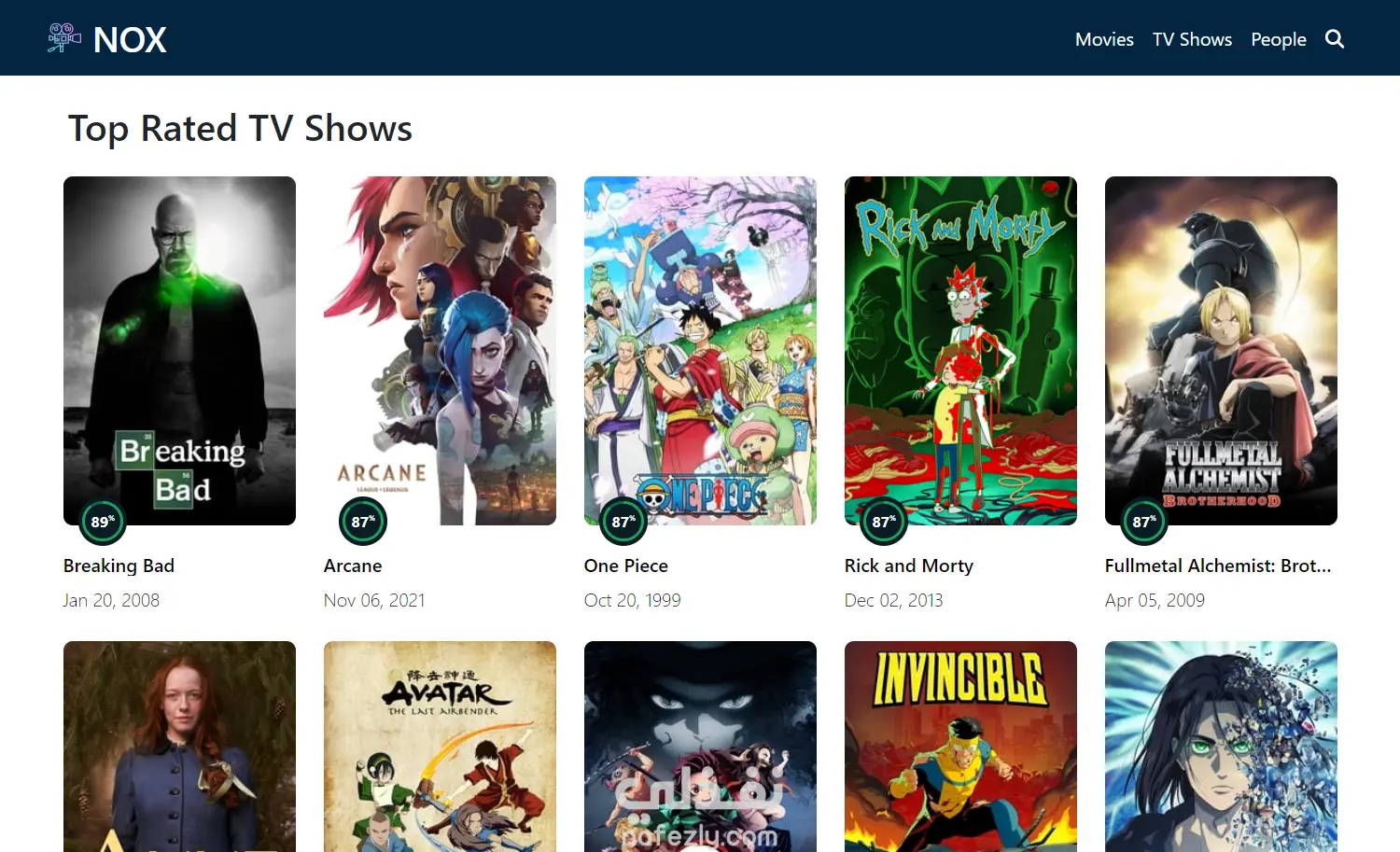Open the TV Shows menu
This screenshot has width=1400, height=852.
tap(1192, 39)
